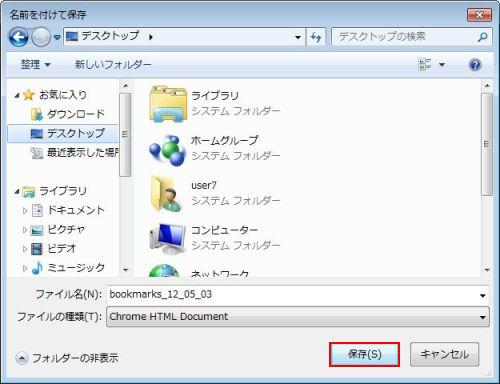Viewport: 500px width, 384px height.
Task: Click the 最近表示した場所 icon
Action: coord(37,153)
